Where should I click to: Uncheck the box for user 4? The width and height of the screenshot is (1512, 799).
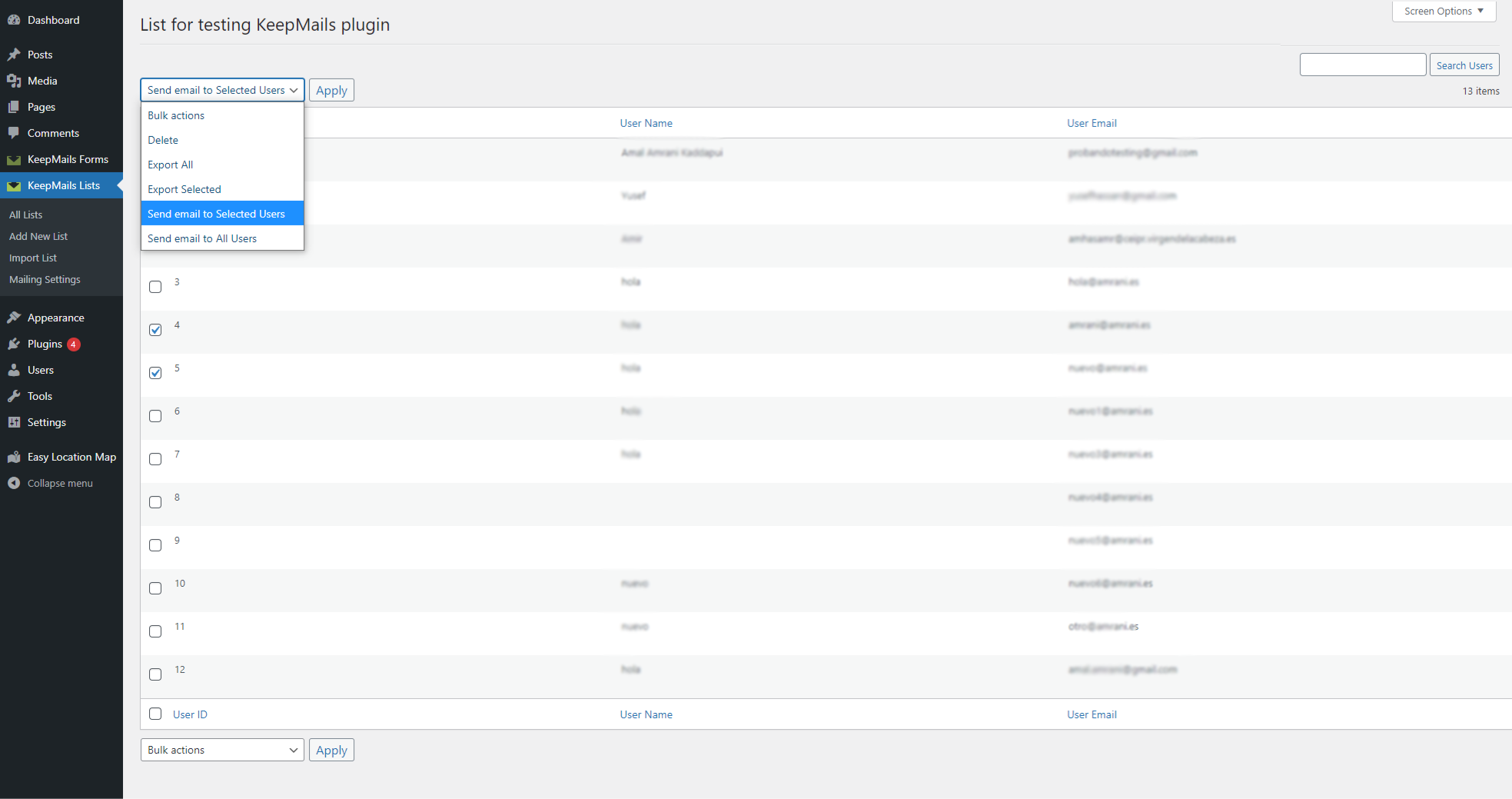(x=155, y=330)
